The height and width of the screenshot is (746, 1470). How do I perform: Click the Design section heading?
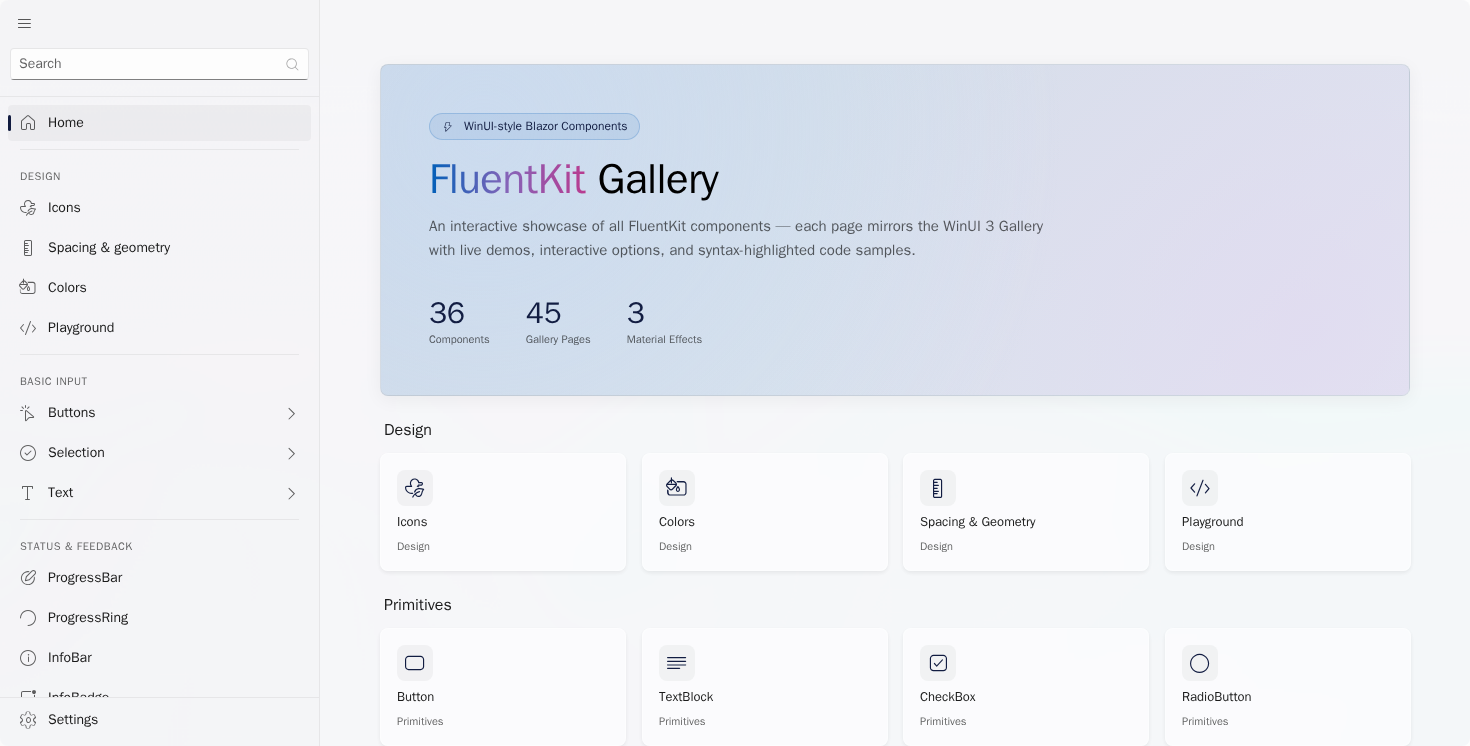408,430
